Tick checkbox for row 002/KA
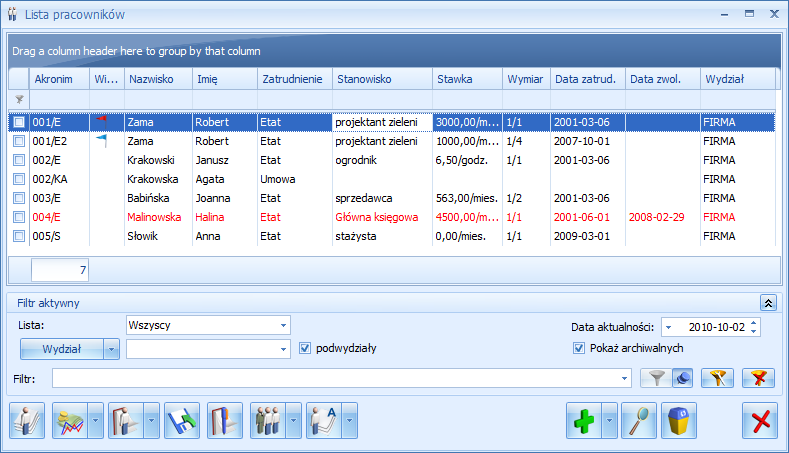This screenshot has height=453, width=789. [x=19, y=179]
